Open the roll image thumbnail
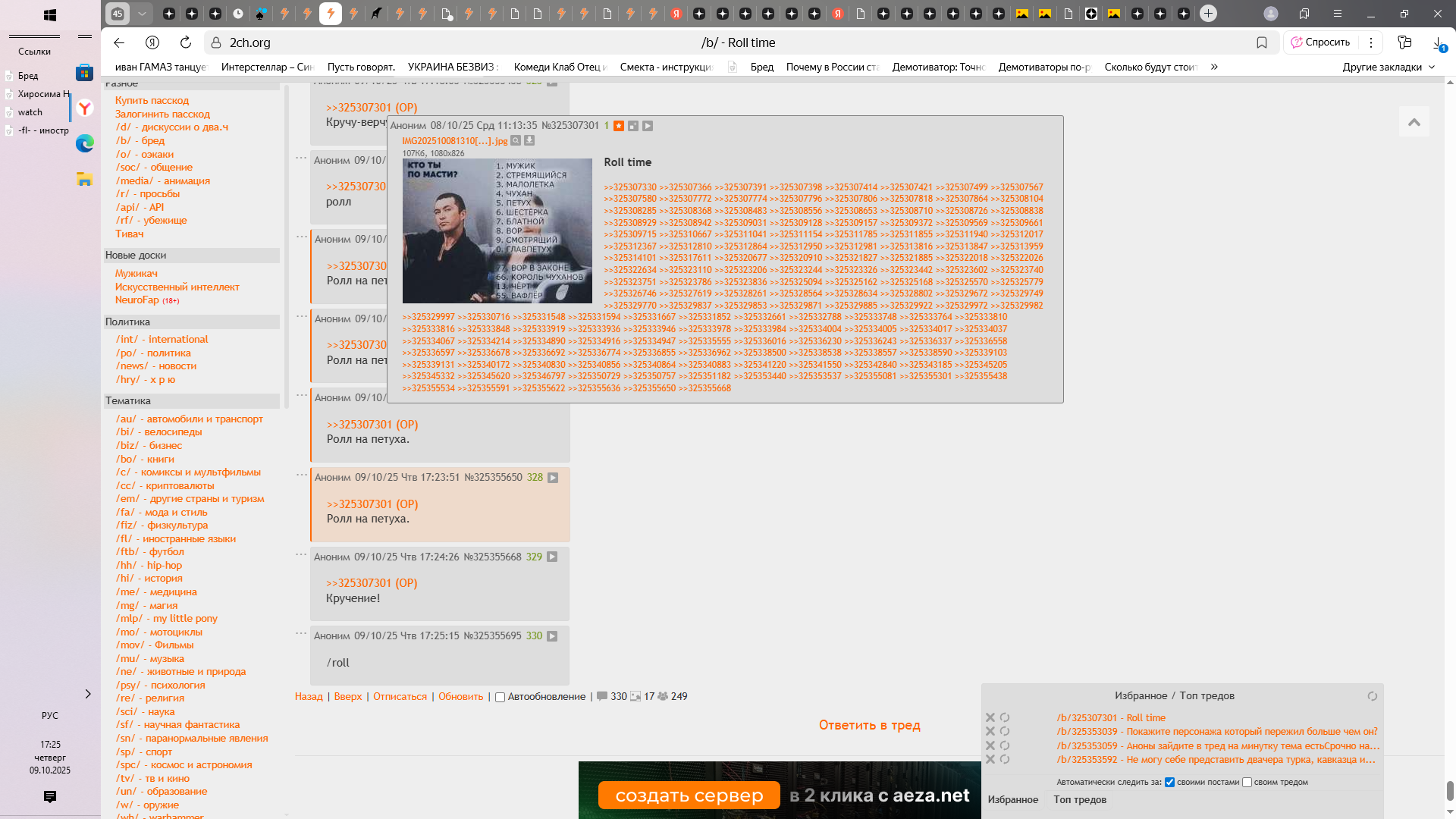This screenshot has height=819, width=1456. point(497,231)
